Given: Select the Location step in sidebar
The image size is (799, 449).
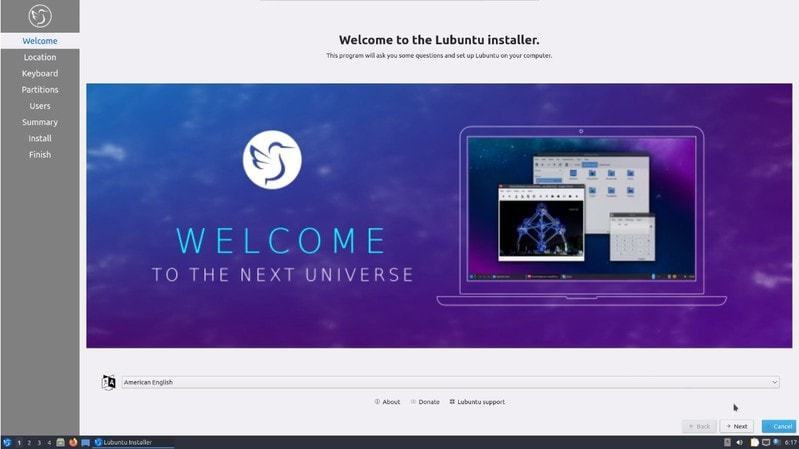Looking at the screenshot, I should coord(40,57).
